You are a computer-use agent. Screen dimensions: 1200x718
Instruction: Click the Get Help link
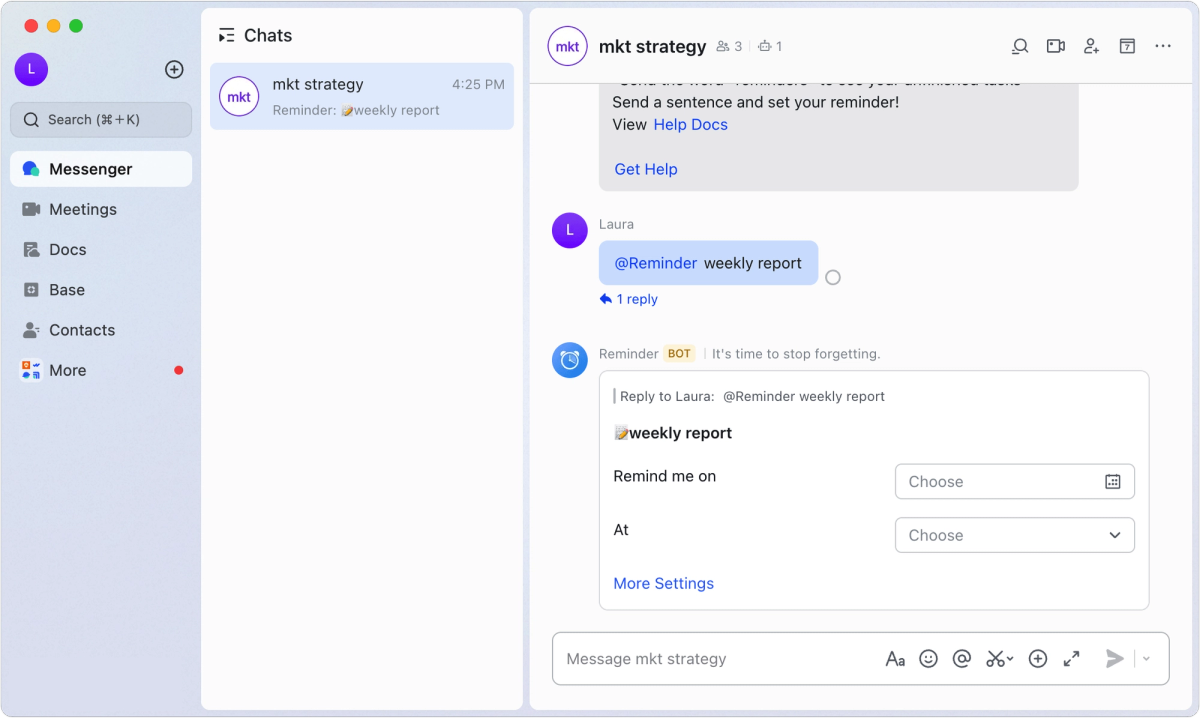[646, 169]
